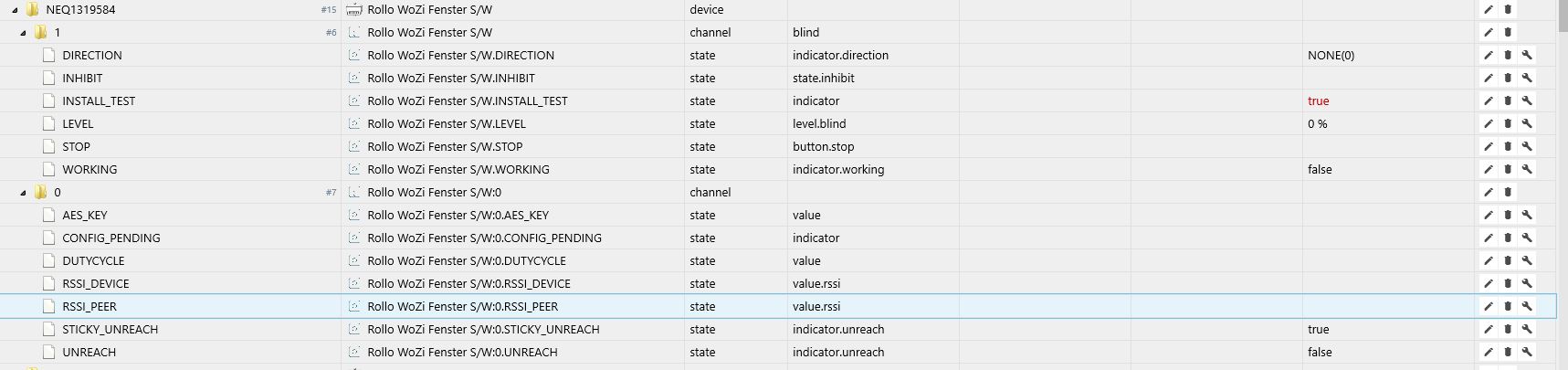Image resolution: width=1568 pixels, height=370 pixels.
Task: Collapse the NEQ1319584 device tree node
Action: pyautogui.click(x=16, y=10)
